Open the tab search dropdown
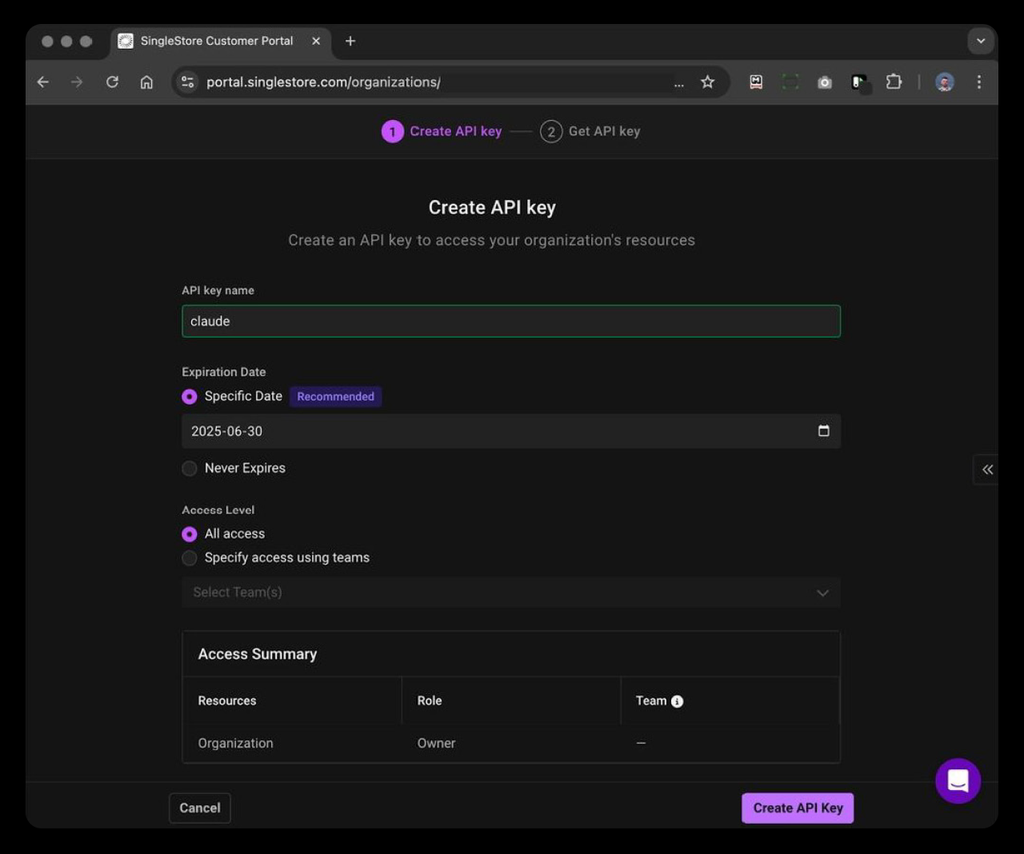The height and width of the screenshot is (854, 1024). pyautogui.click(x=981, y=41)
